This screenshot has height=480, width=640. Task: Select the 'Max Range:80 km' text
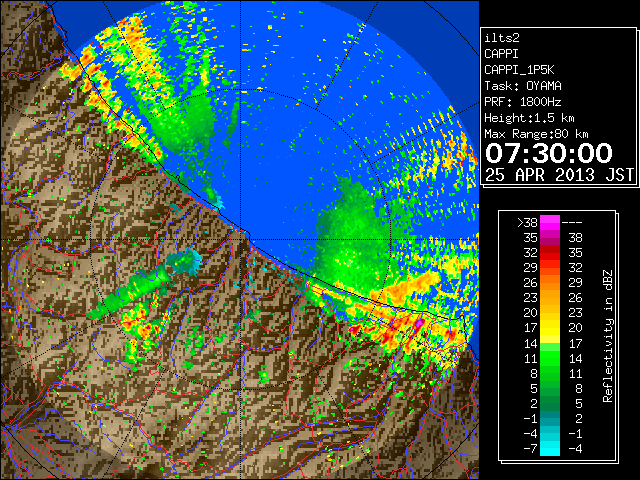536,134
